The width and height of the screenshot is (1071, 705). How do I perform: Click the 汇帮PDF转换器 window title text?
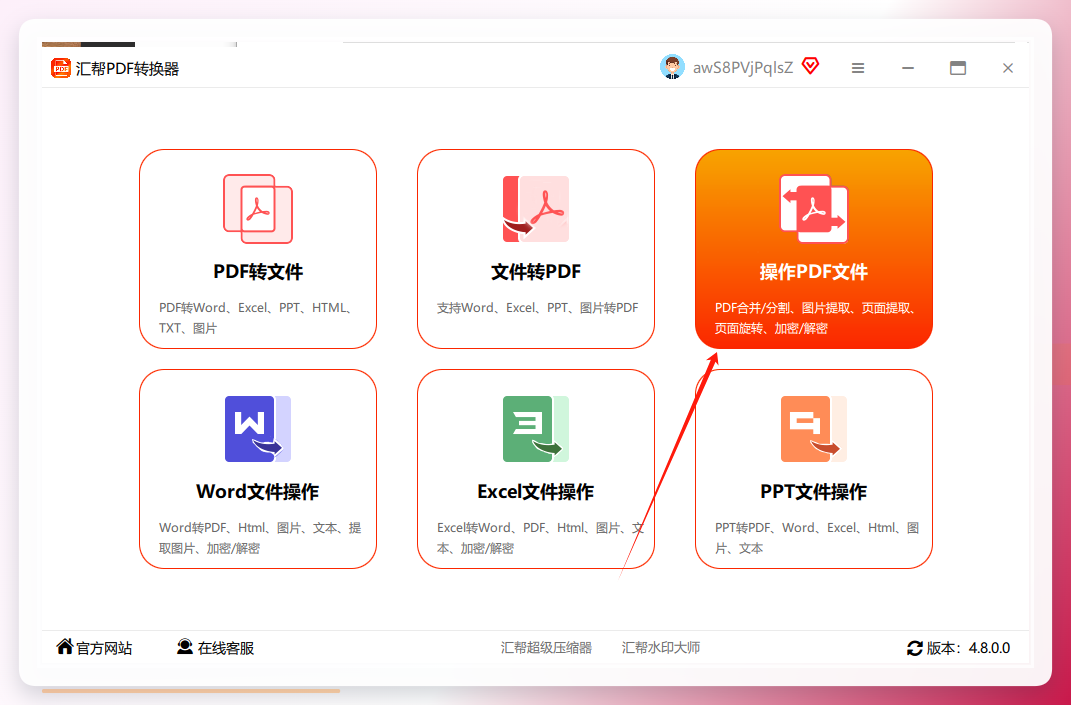127,69
